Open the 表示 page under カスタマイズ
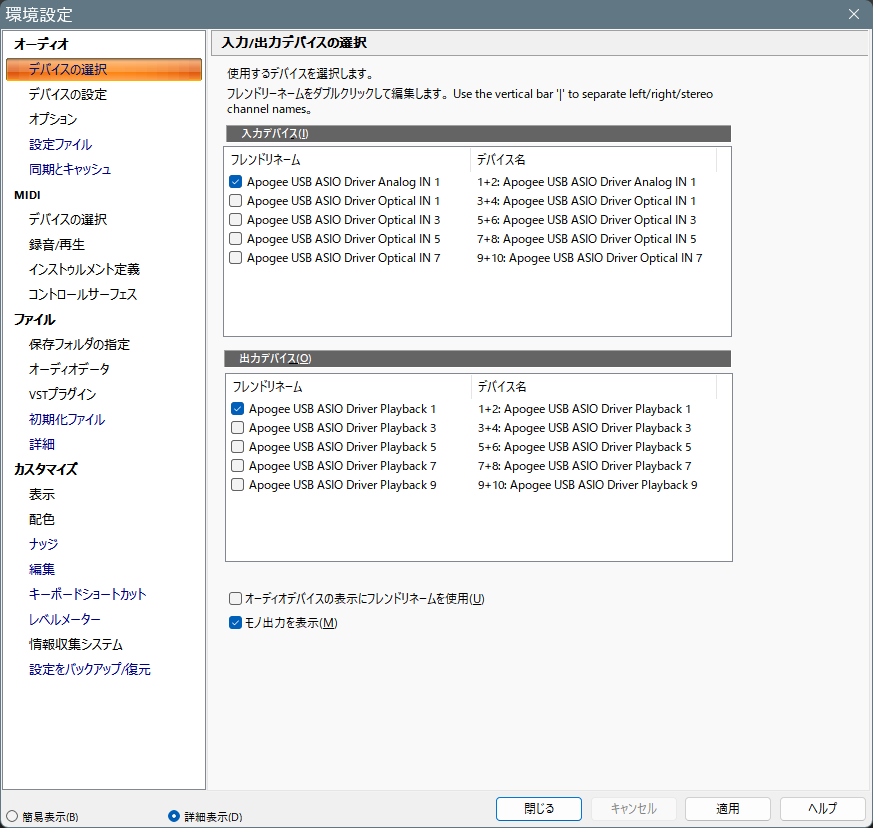 (x=42, y=494)
